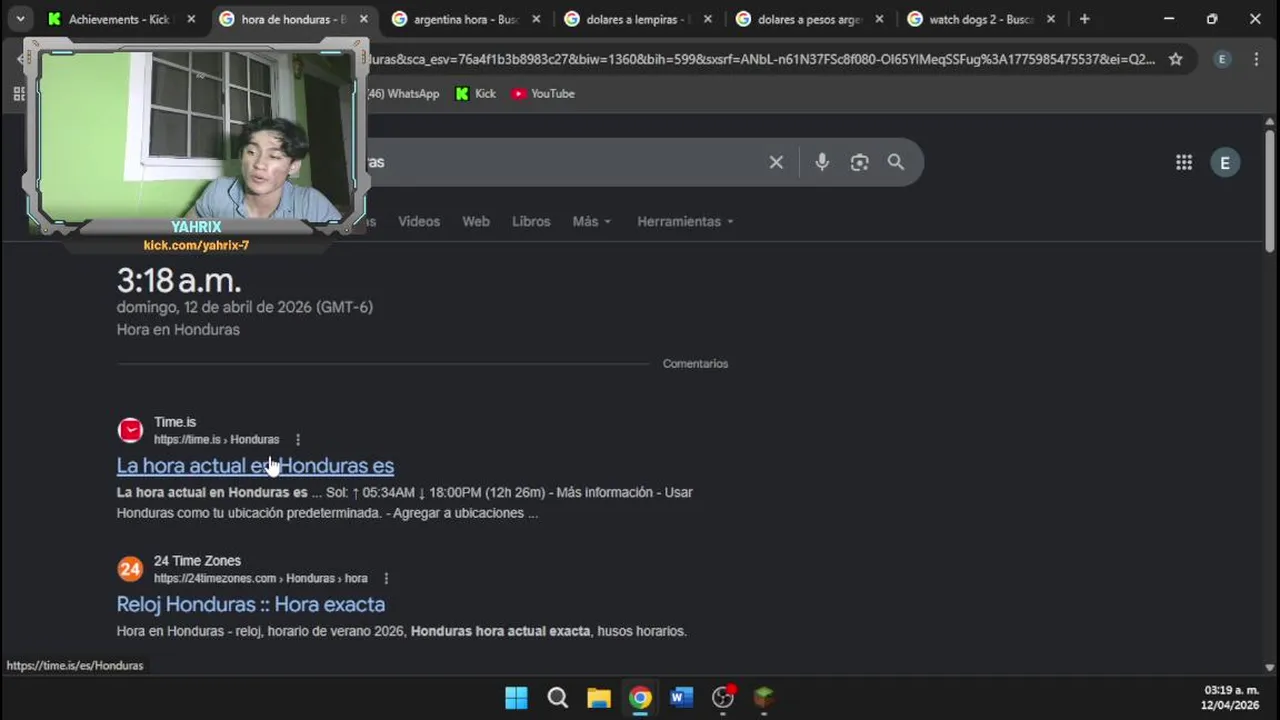Close the watch dogs 2 tab
The image size is (1280, 720).
[1051, 19]
